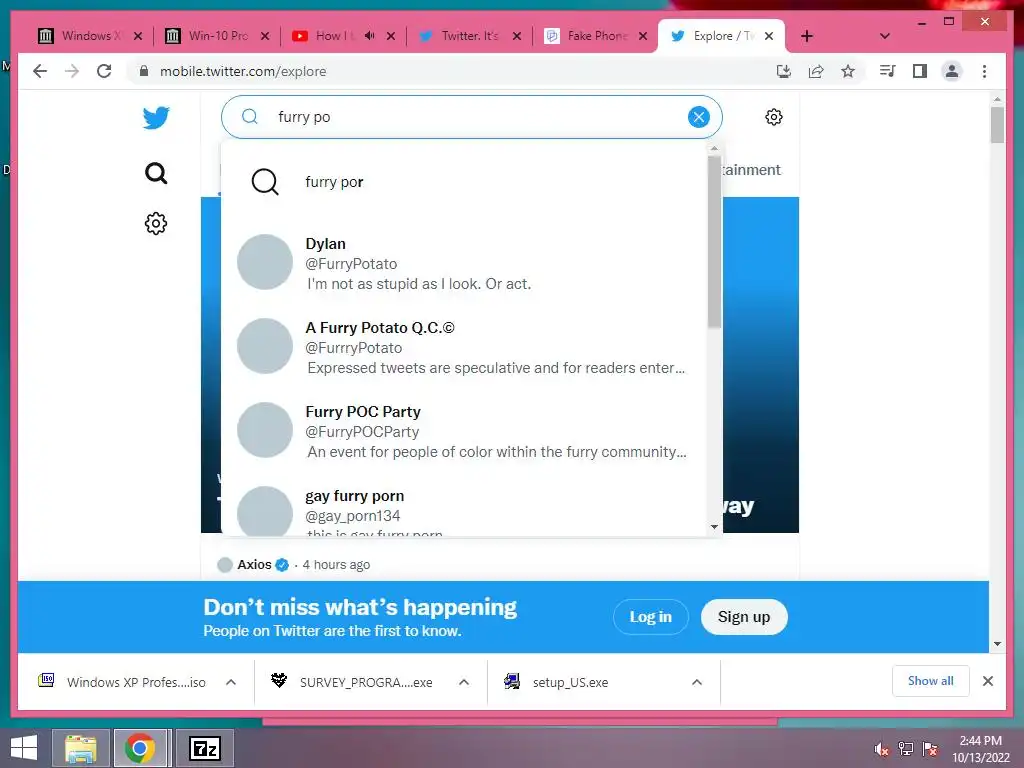Click the Twitter bird logo

[156, 118]
